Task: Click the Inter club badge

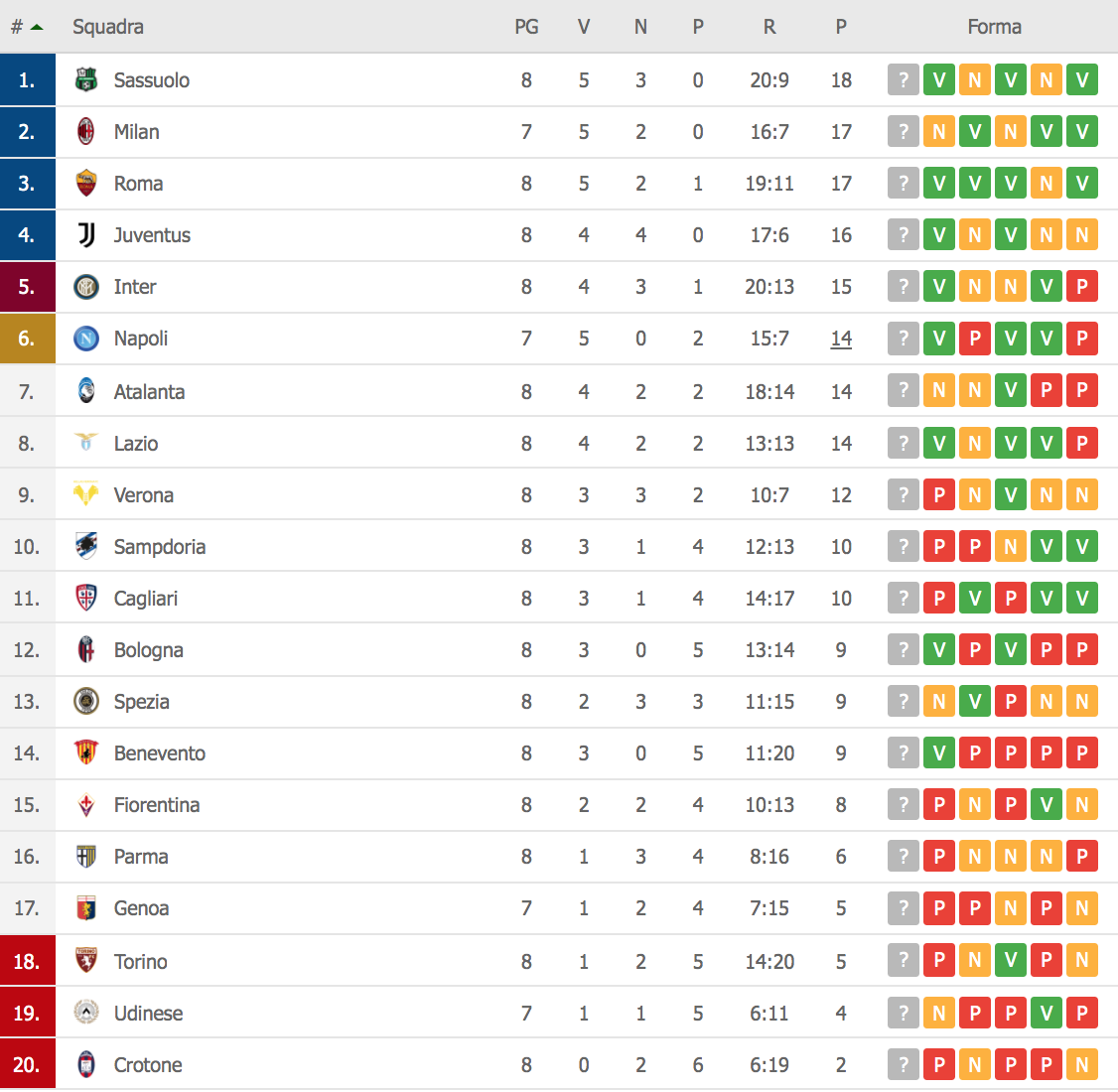Action: [x=87, y=287]
